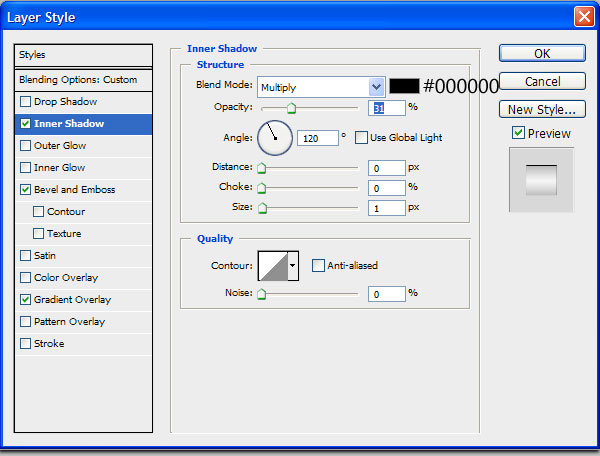The width and height of the screenshot is (600, 456).
Task: Click the black shadow color swatch
Action: coord(404,86)
